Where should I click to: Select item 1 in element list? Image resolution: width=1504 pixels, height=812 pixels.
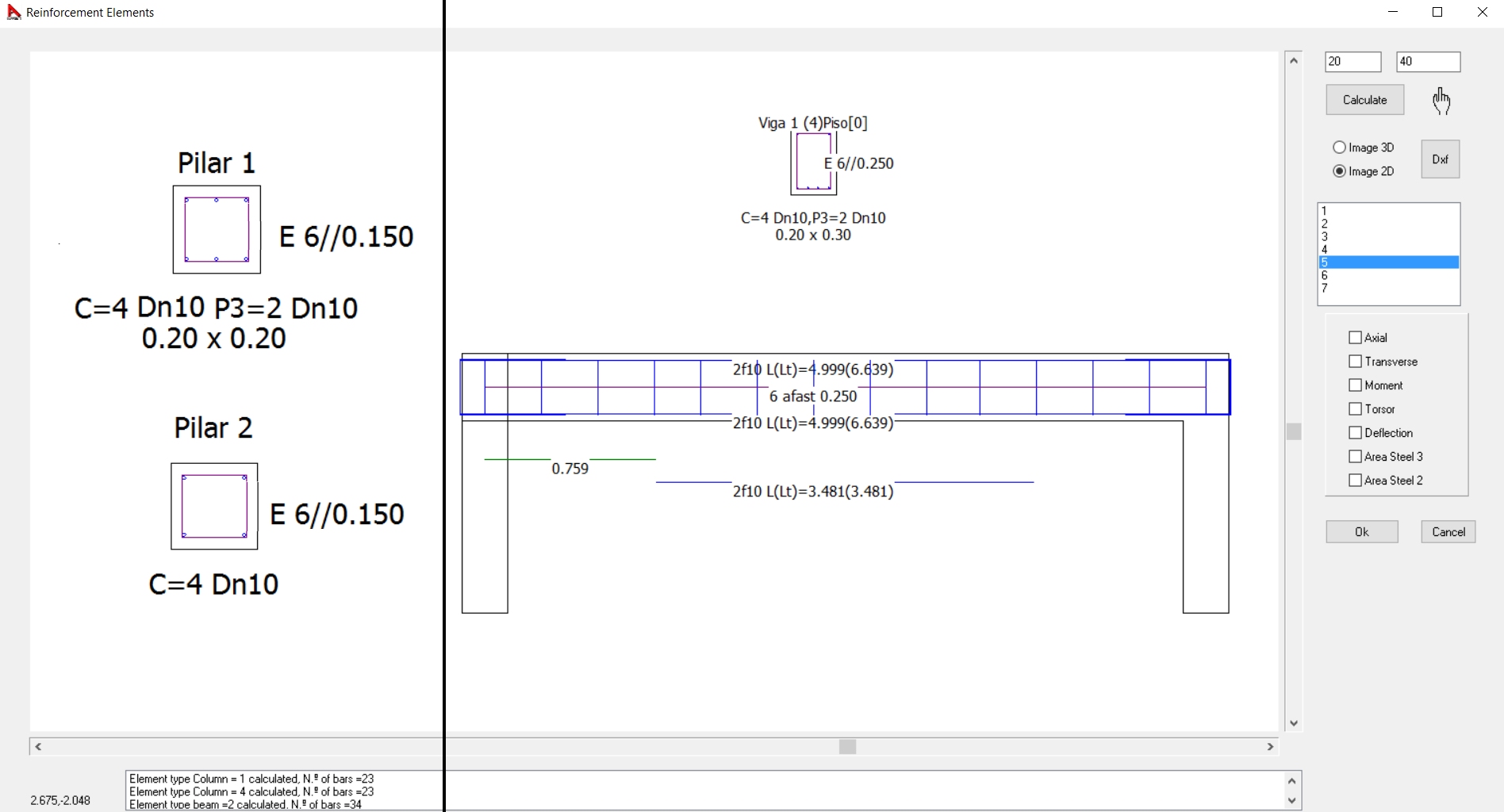point(1388,211)
